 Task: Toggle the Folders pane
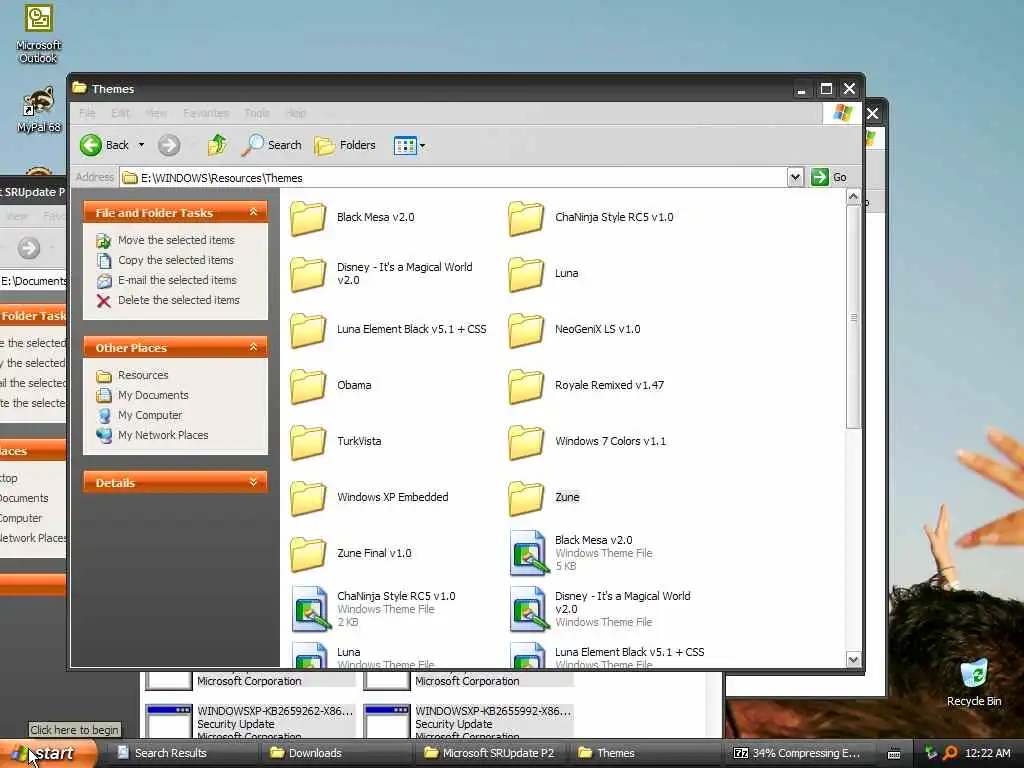click(345, 145)
